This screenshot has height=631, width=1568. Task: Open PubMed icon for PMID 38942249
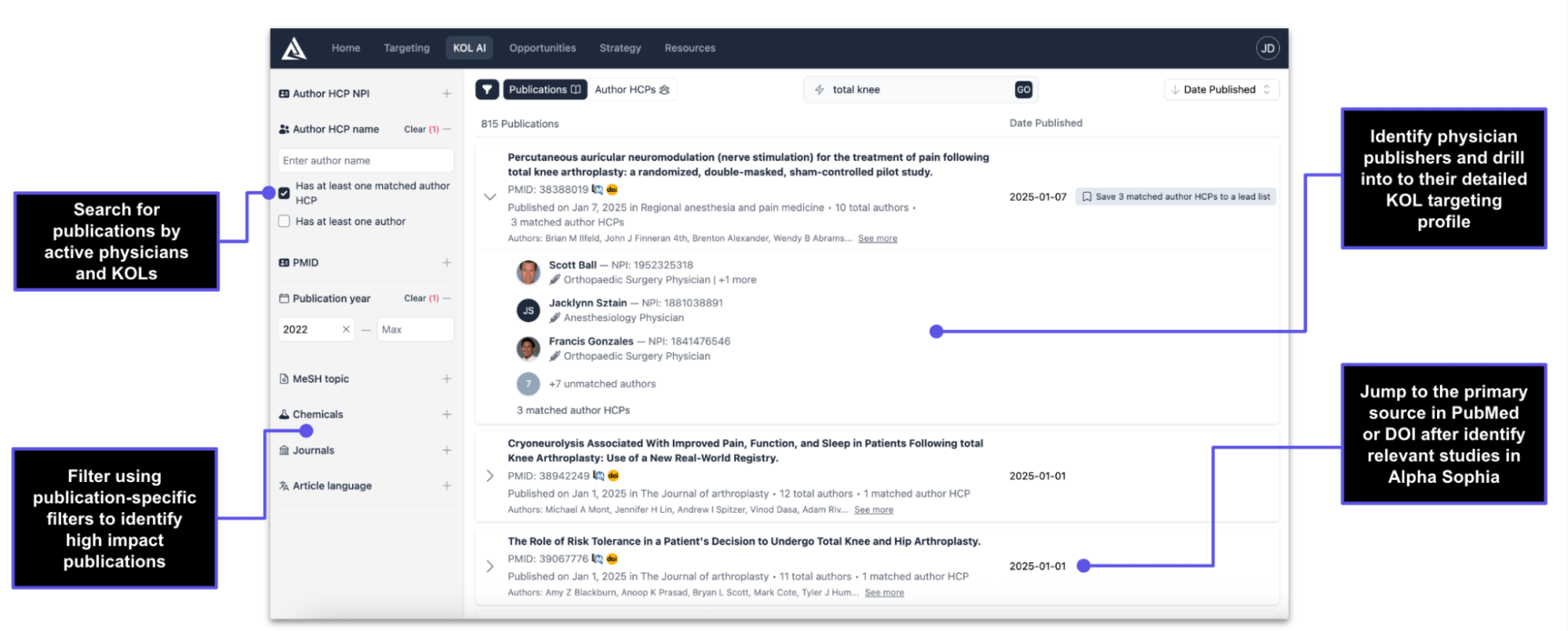pyautogui.click(x=598, y=476)
